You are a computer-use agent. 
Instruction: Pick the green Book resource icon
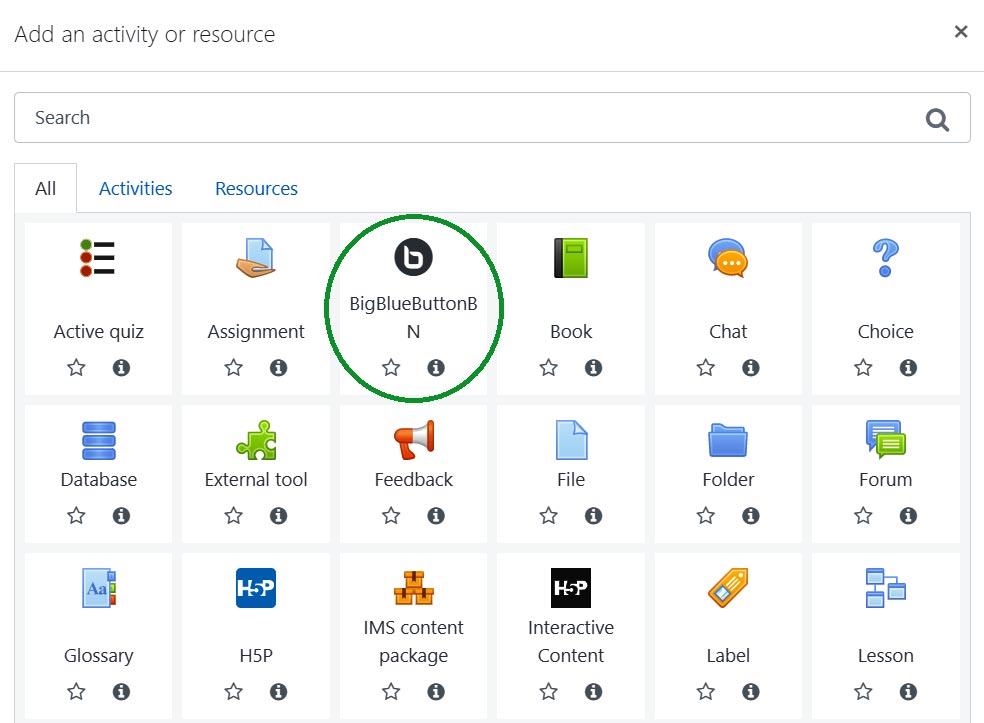coord(571,258)
